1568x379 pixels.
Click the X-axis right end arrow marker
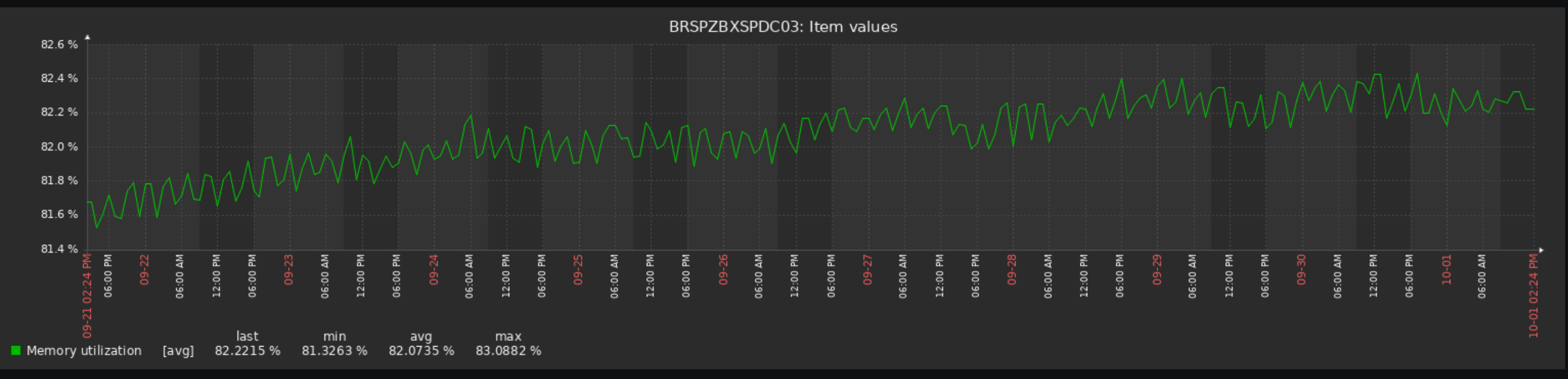point(1541,250)
